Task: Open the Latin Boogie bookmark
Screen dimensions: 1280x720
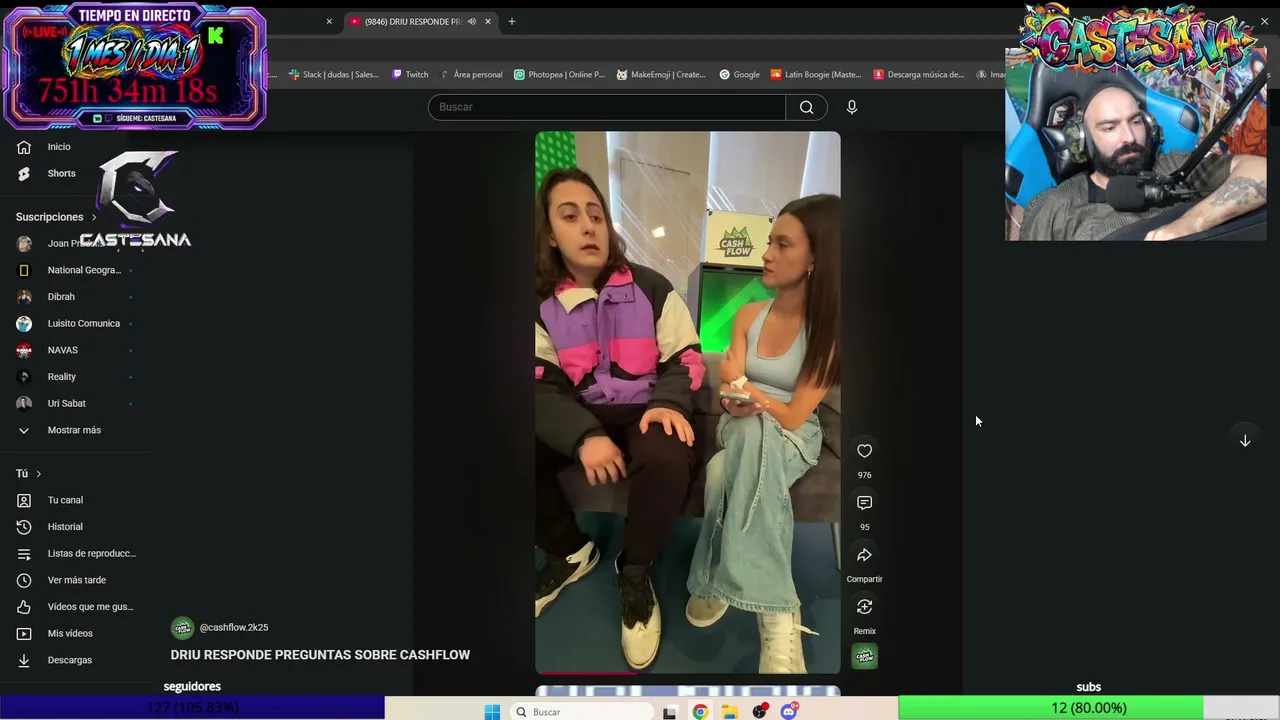Action: tap(815, 74)
